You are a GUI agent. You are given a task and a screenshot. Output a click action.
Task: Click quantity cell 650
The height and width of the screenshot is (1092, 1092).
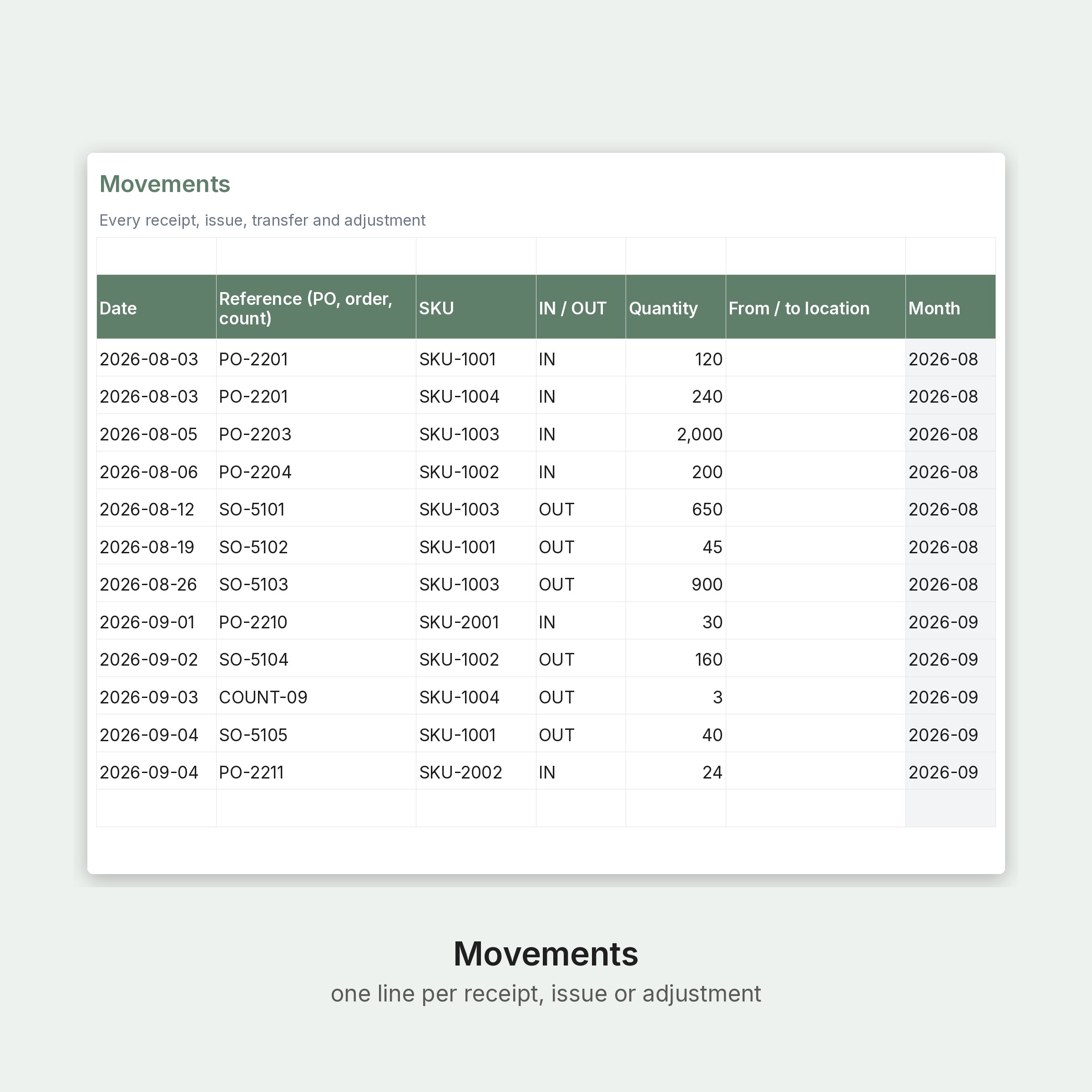(675, 508)
